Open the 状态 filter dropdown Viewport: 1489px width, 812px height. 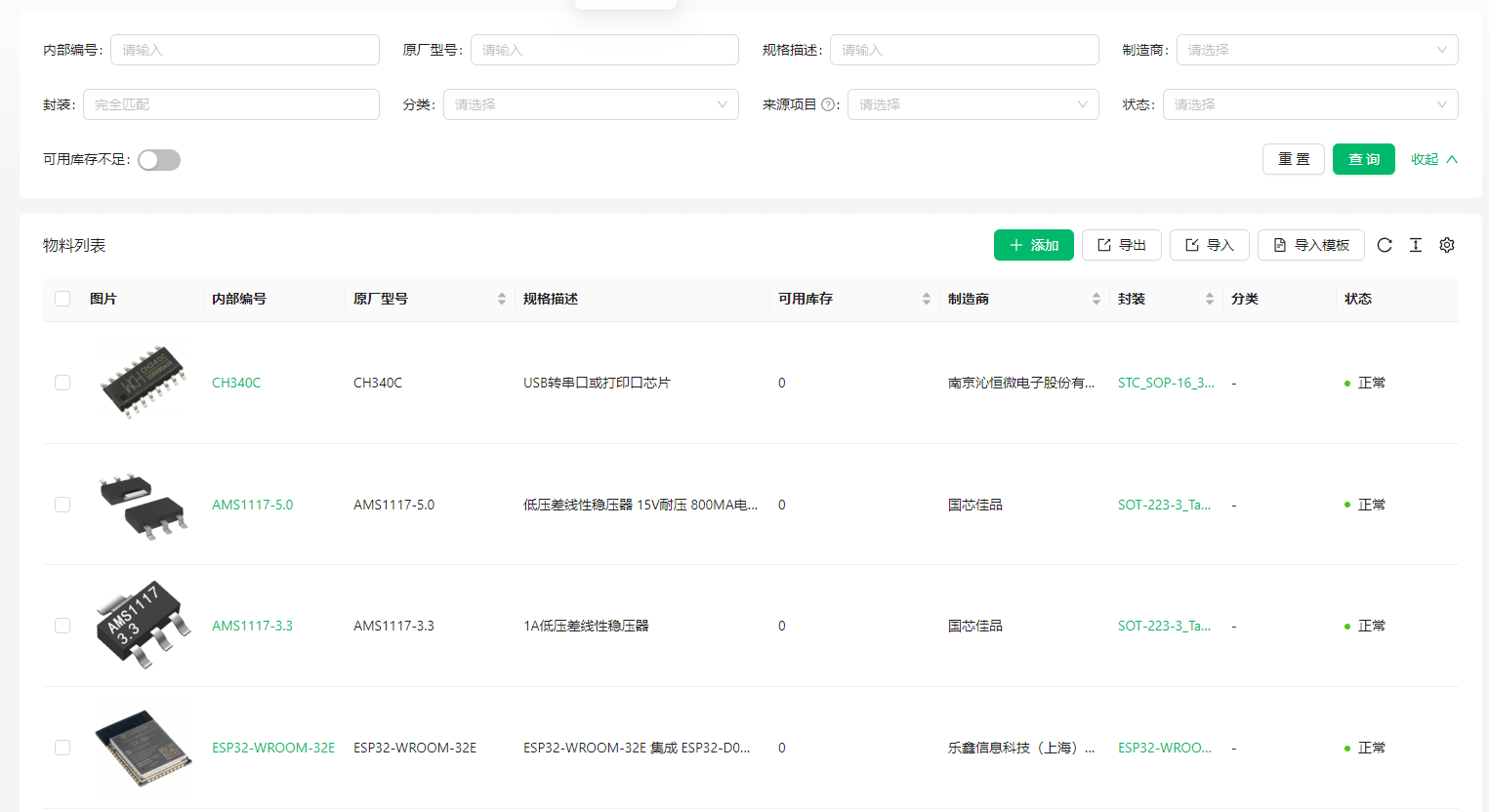(1309, 104)
